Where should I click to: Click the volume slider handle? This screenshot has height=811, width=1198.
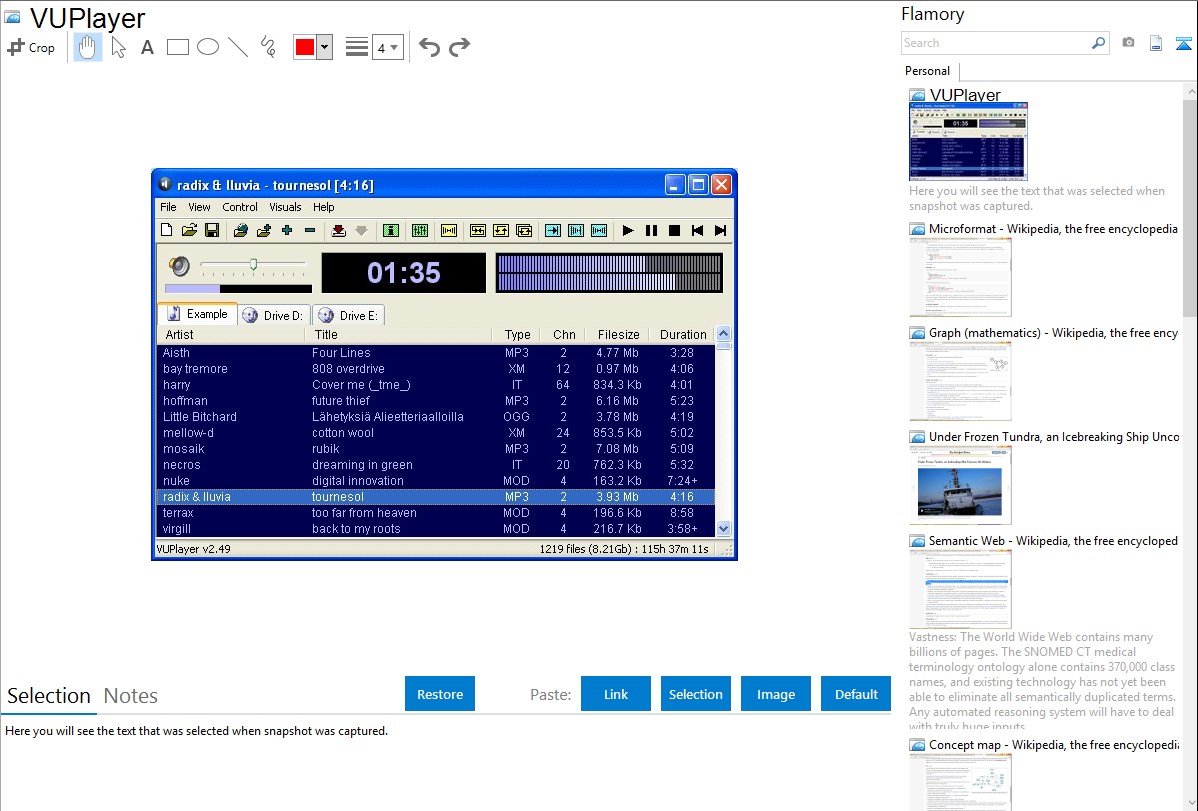coord(253,264)
